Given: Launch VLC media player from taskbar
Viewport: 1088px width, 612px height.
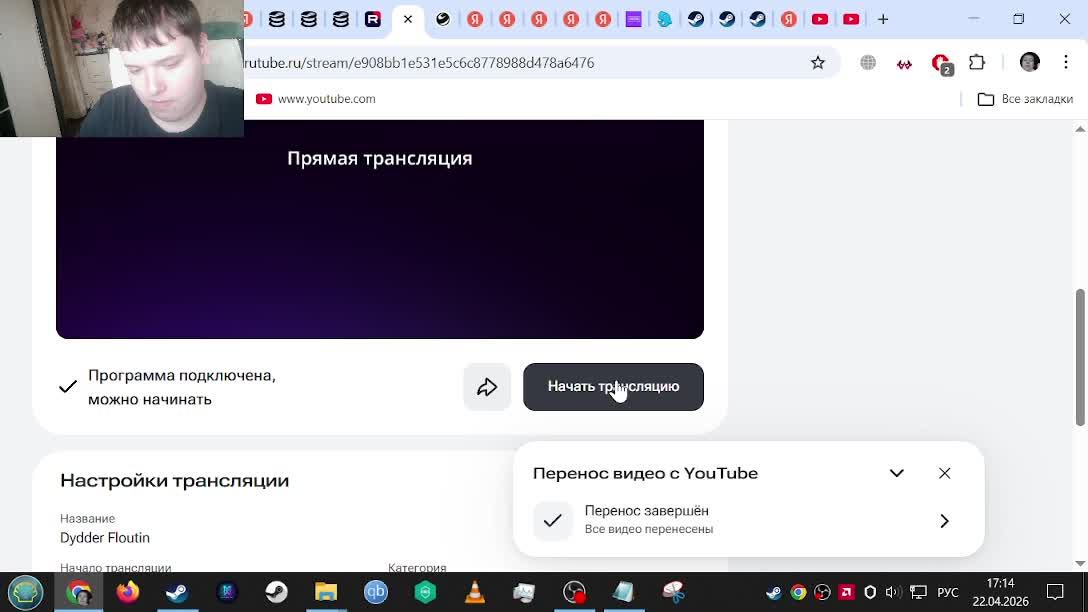Looking at the screenshot, I should pyautogui.click(x=475, y=592).
